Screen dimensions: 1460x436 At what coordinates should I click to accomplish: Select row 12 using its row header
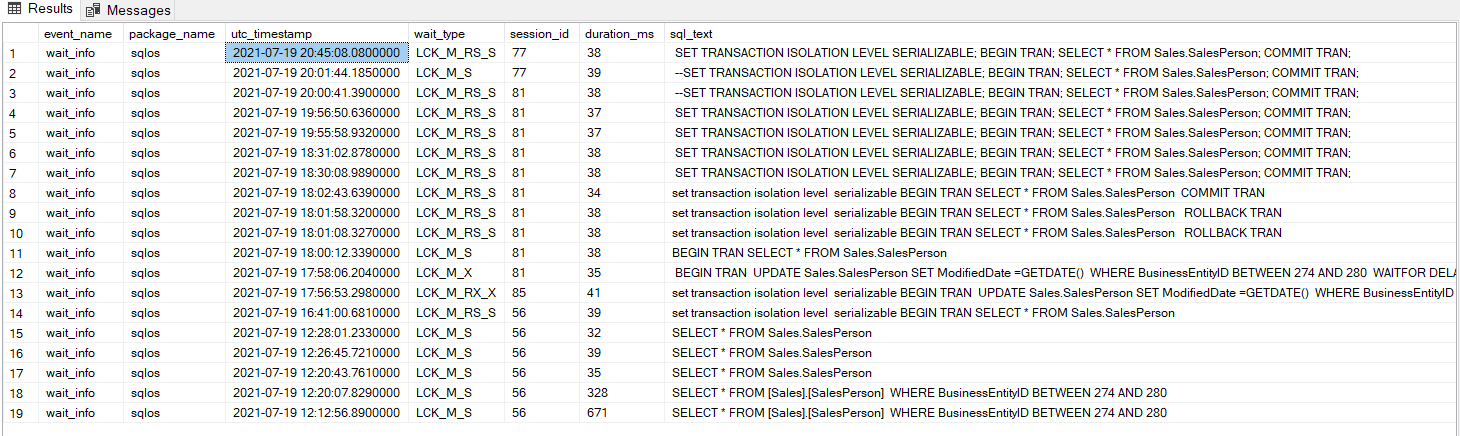coord(14,273)
